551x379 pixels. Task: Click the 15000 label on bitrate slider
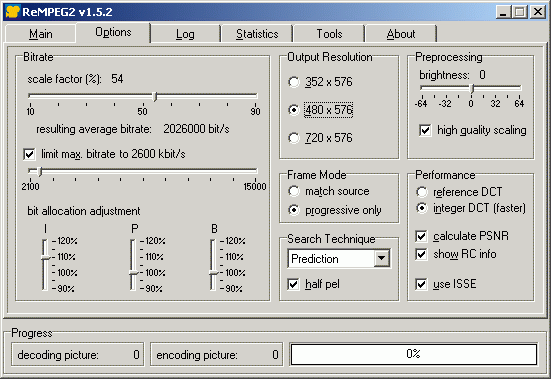tap(255, 187)
